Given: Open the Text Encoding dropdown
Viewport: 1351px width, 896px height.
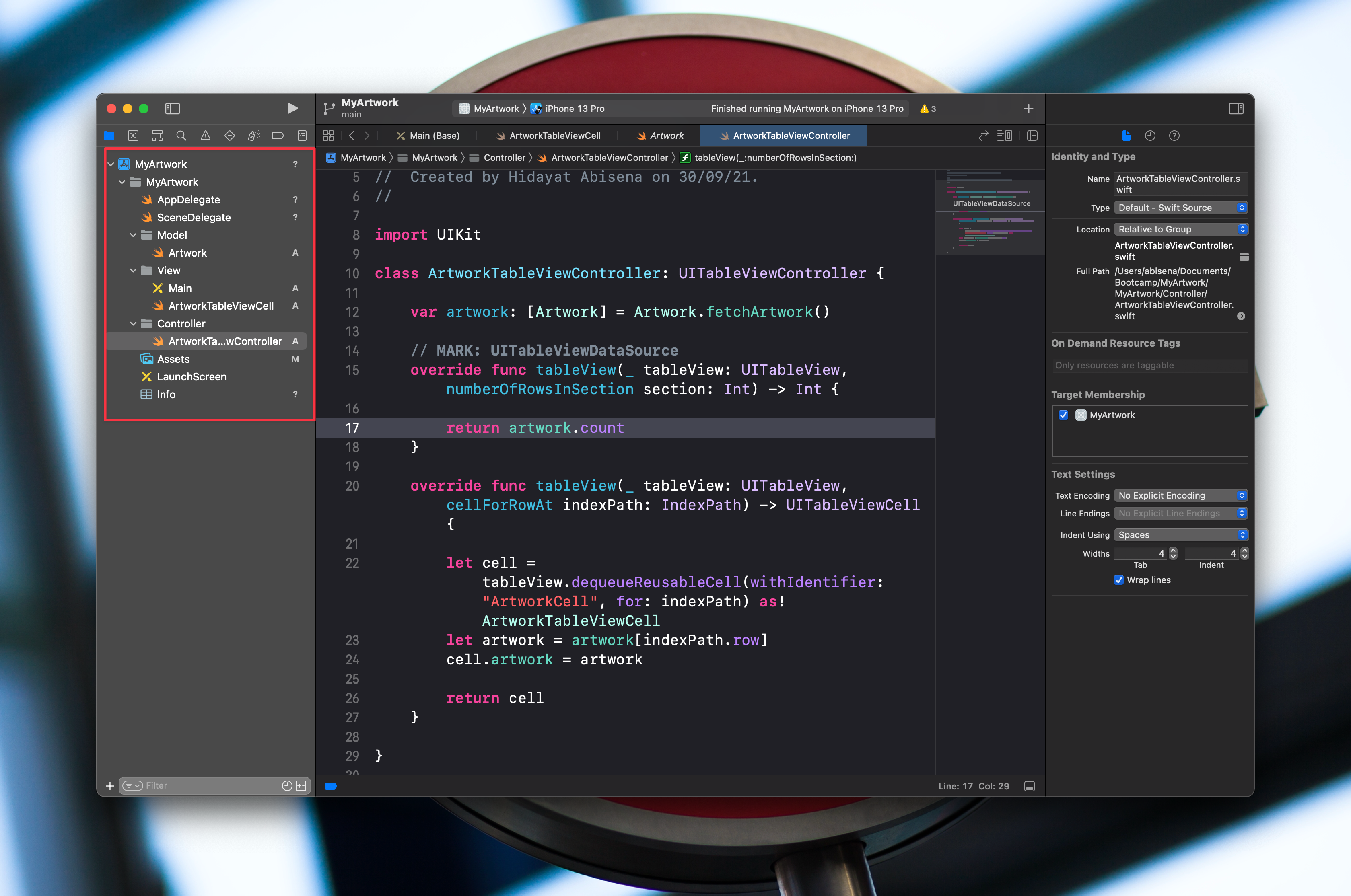Looking at the screenshot, I should tap(1181, 495).
